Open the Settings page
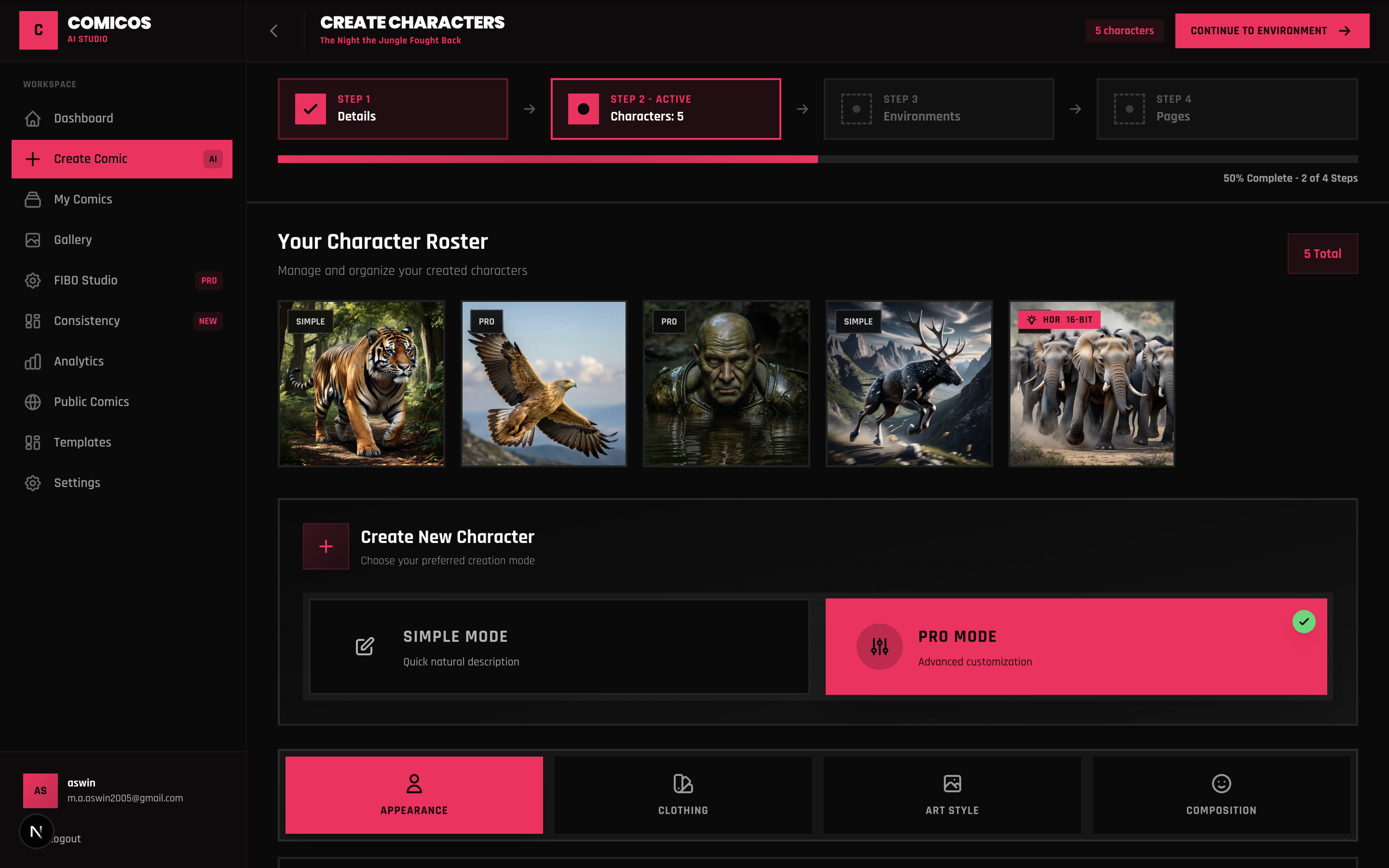This screenshot has width=1389, height=868. [x=77, y=483]
